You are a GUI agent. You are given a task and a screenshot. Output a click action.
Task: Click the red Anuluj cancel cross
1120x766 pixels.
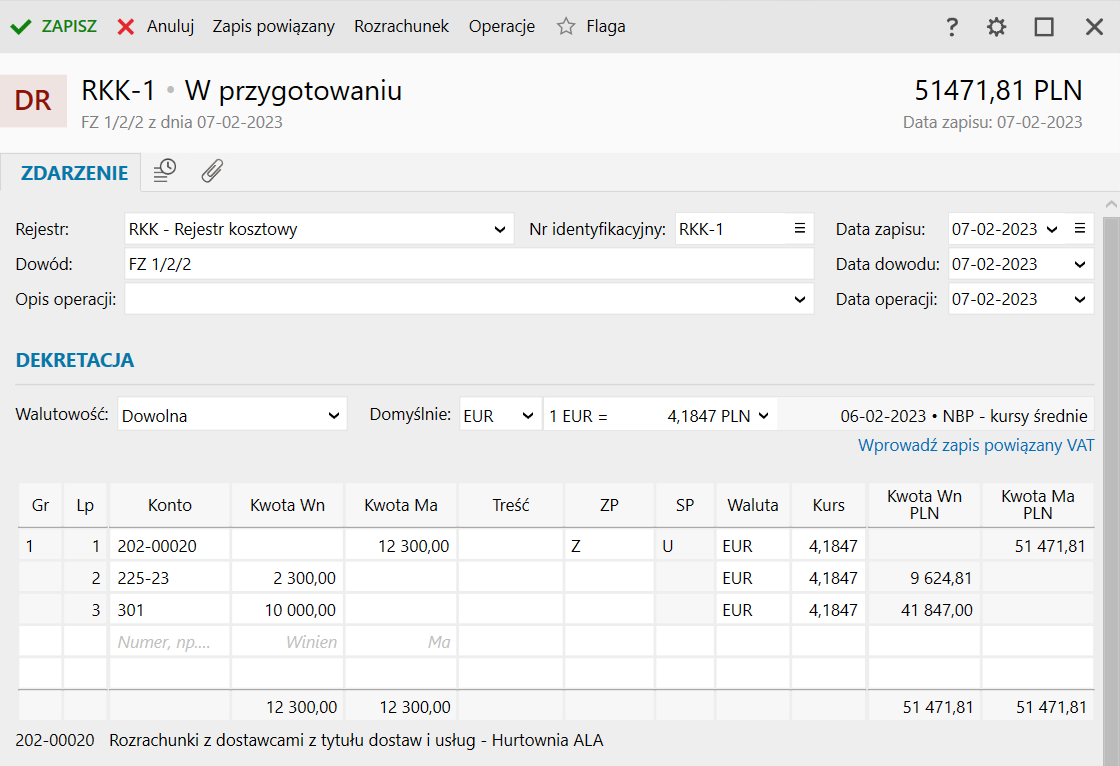coord(126,27)
